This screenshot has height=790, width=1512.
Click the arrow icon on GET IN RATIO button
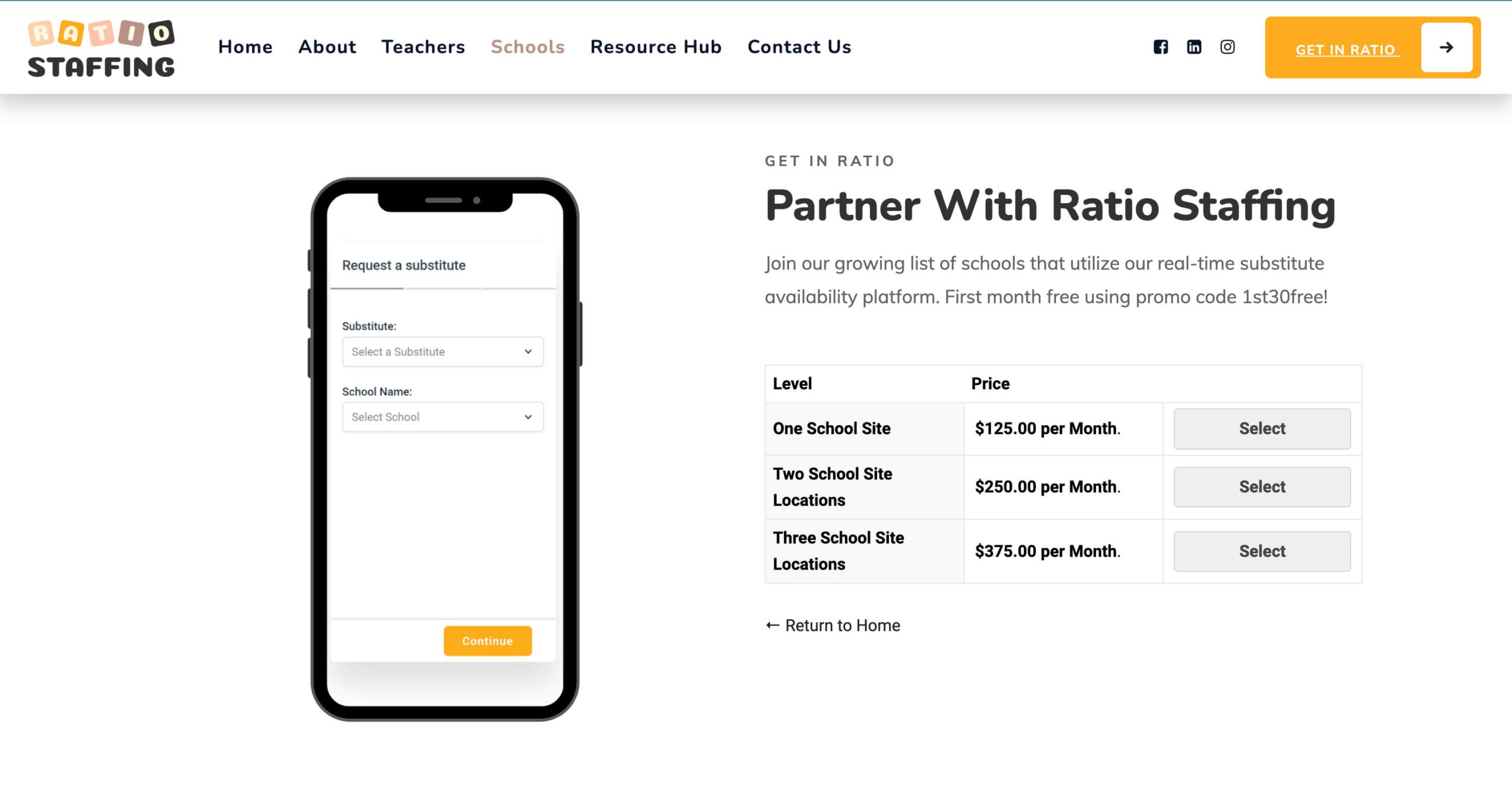point(1447,47)
